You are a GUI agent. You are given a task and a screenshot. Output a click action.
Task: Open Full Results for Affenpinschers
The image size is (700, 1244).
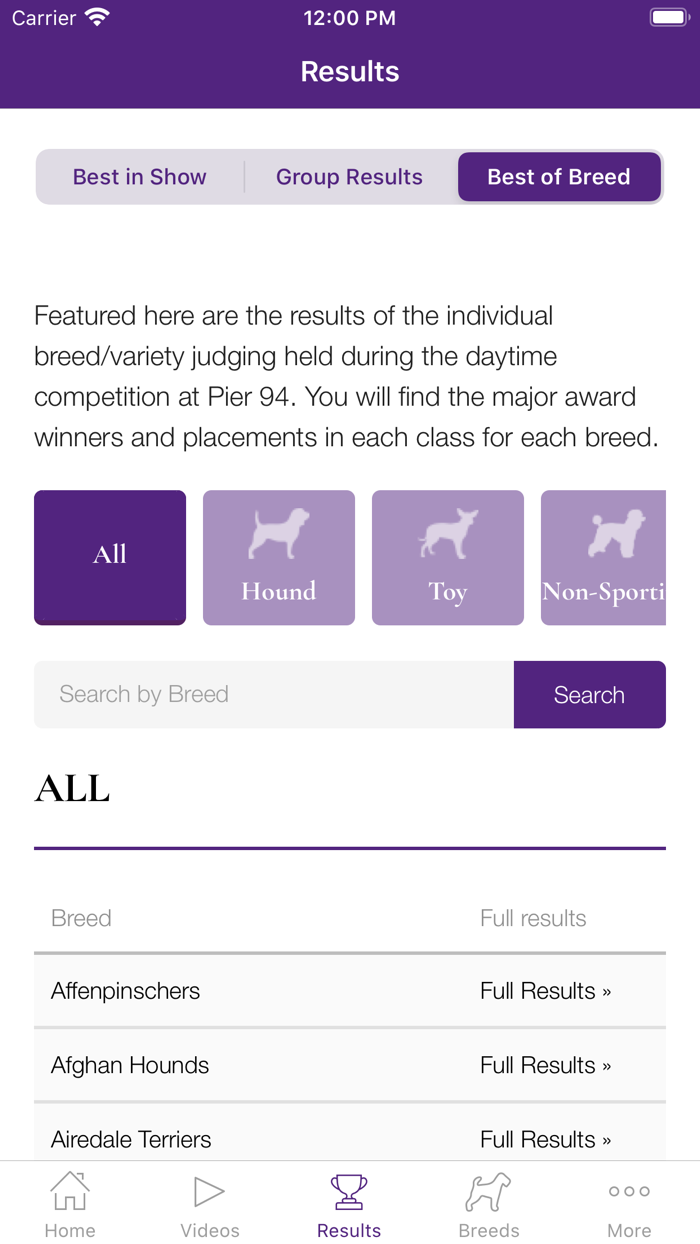click(546, 990)
